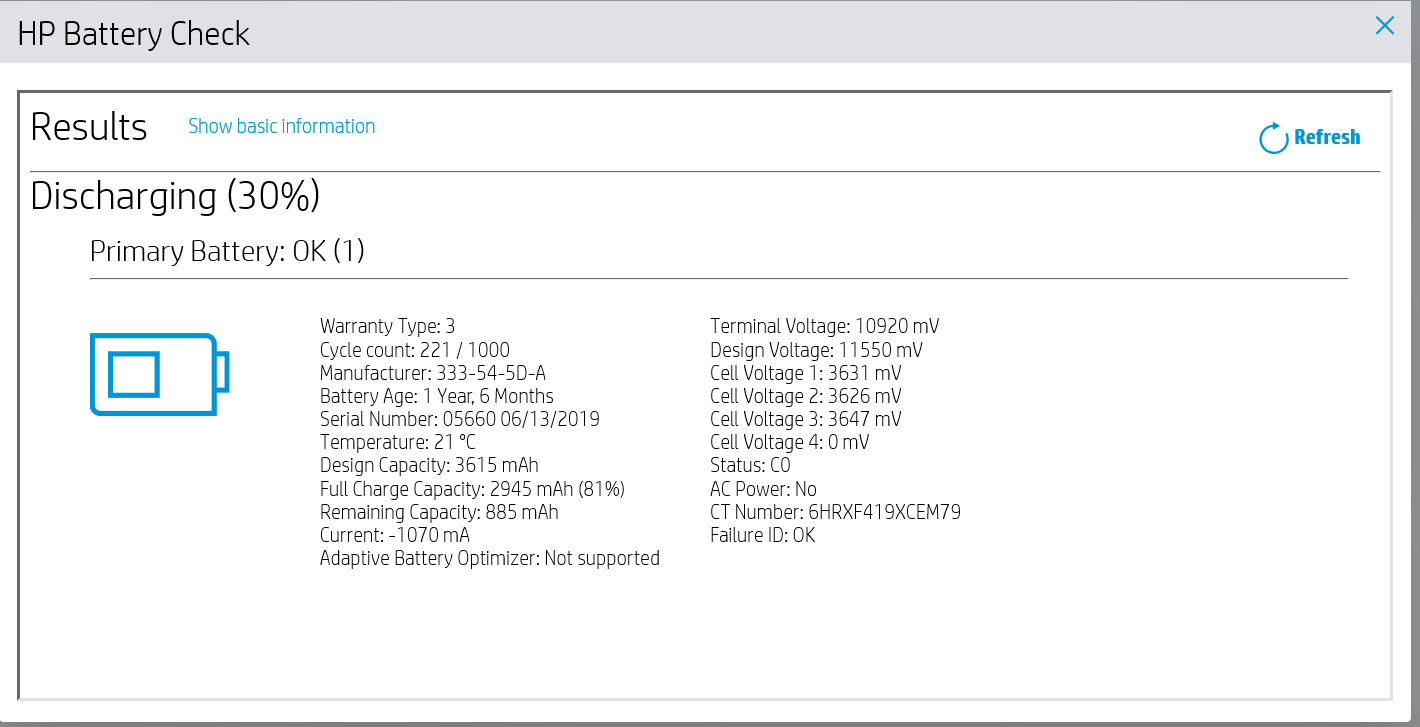Viewport: 1420px width, 727px height.
Task: Click the Refresh circular arrow icon
Action: pyautogui.click(x=1273, y=138)
